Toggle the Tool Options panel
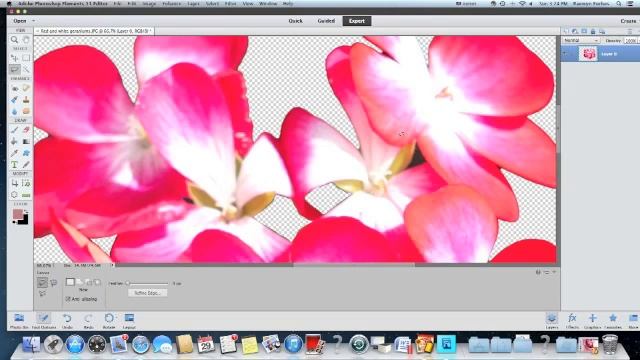The width and height of the screenshot is (640, 360). 44,321
